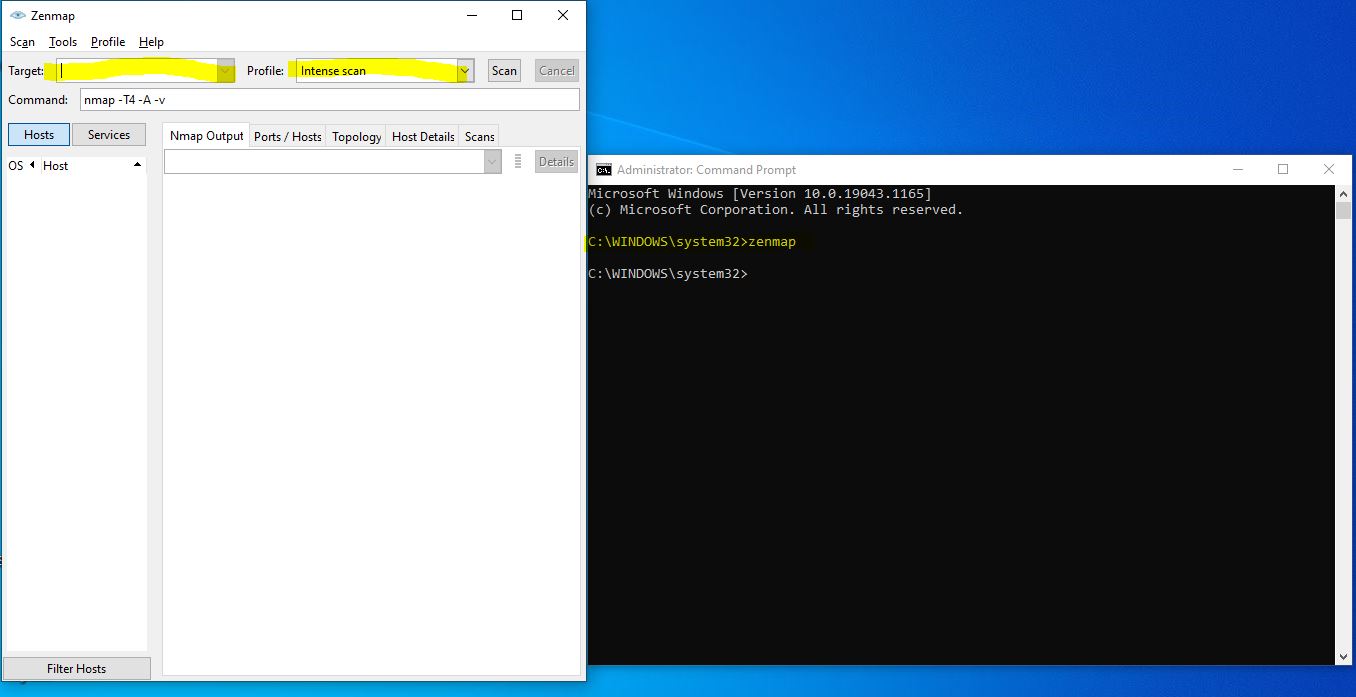This screenshot has width=1356, height=697.
Task: Maximize the Zenmap window
Action: coord(517,15)
